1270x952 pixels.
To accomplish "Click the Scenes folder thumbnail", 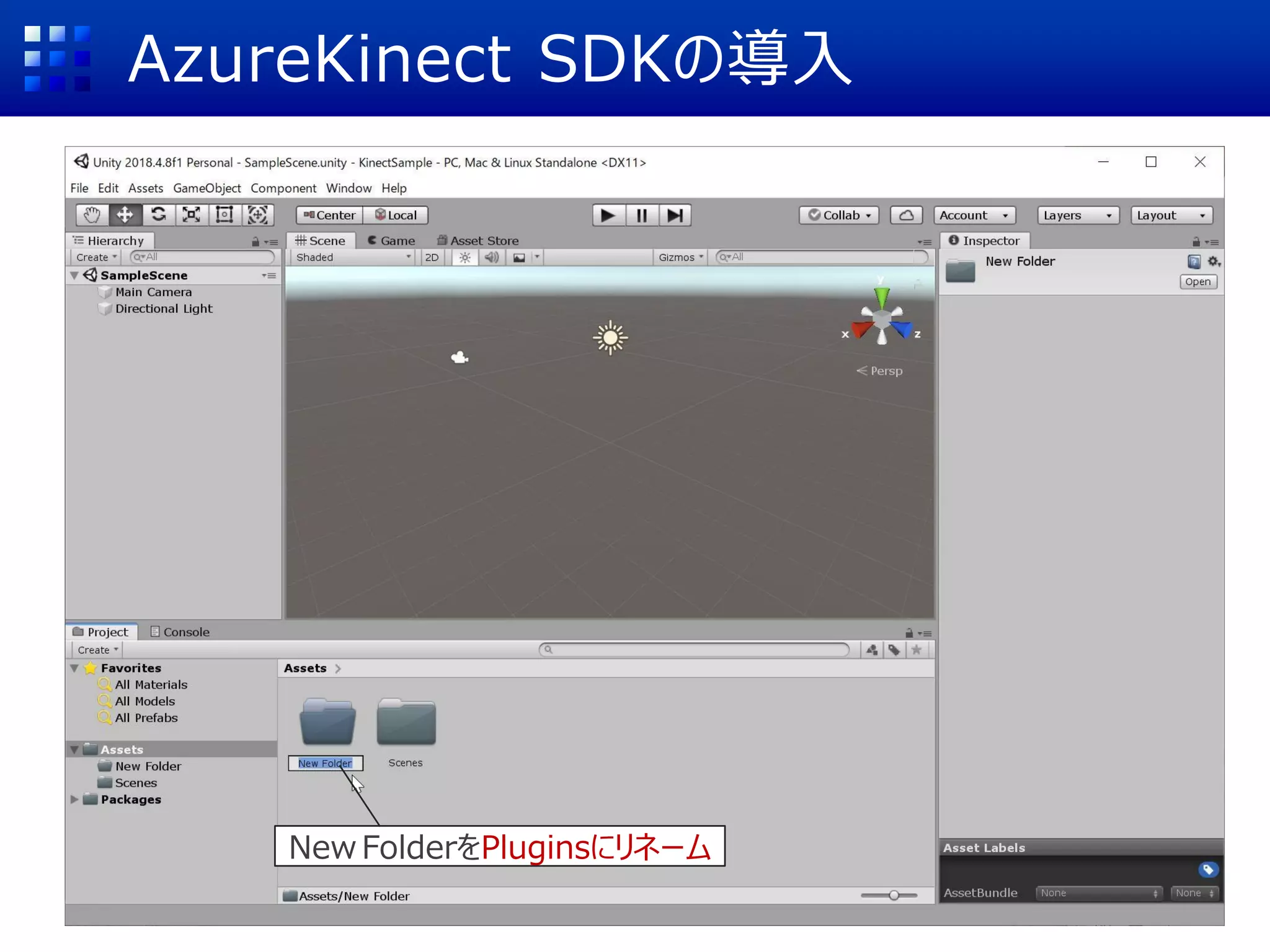I will click(406, 722).
